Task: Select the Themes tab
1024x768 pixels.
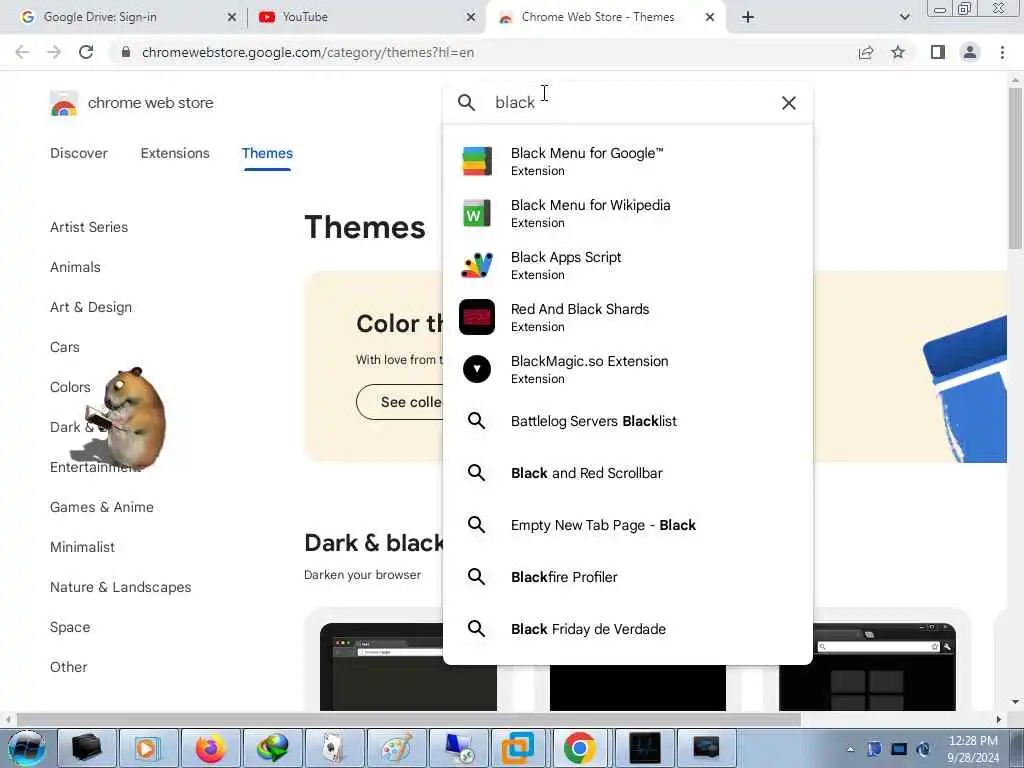Action: pyautogui.click(x=267, y=153)
